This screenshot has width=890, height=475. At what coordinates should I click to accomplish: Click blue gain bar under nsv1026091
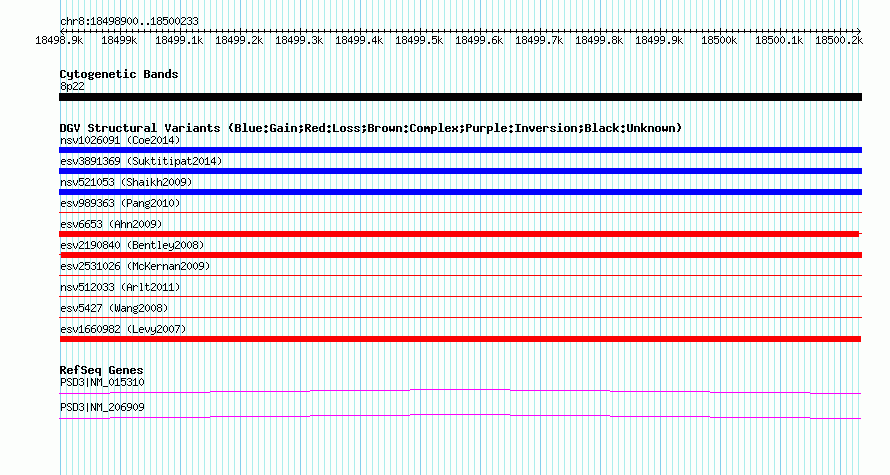coord(460,150)
